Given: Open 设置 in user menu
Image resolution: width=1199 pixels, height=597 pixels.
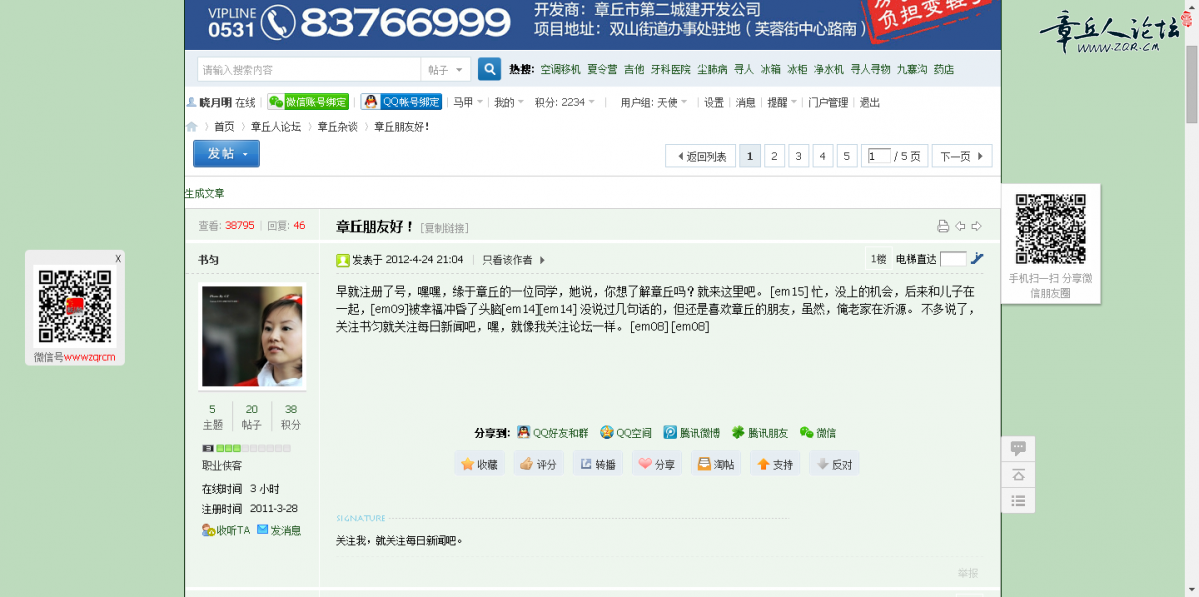Looking at the screenshot, I should [713, 102].
